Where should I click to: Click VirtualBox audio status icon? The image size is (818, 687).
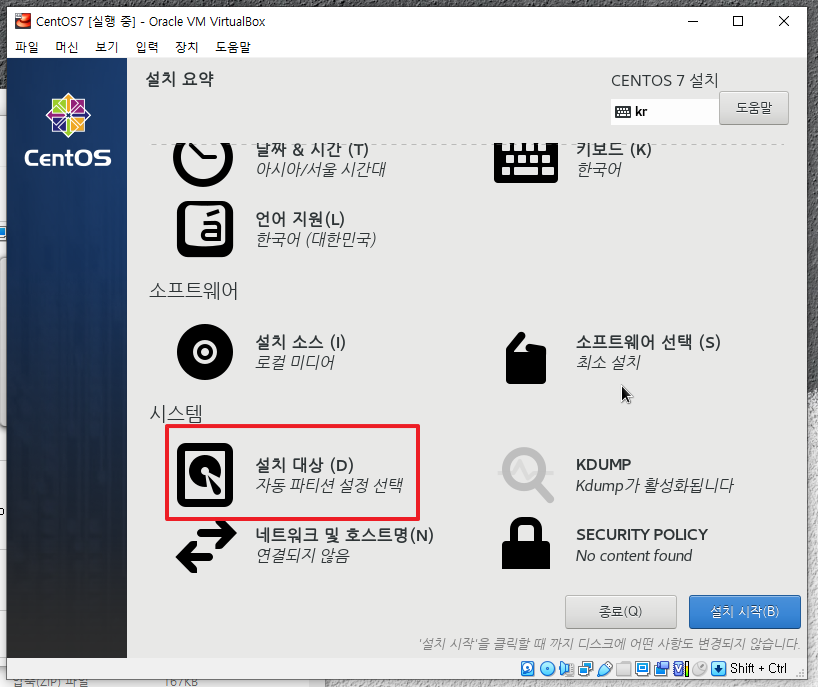(x=567, y=669)
